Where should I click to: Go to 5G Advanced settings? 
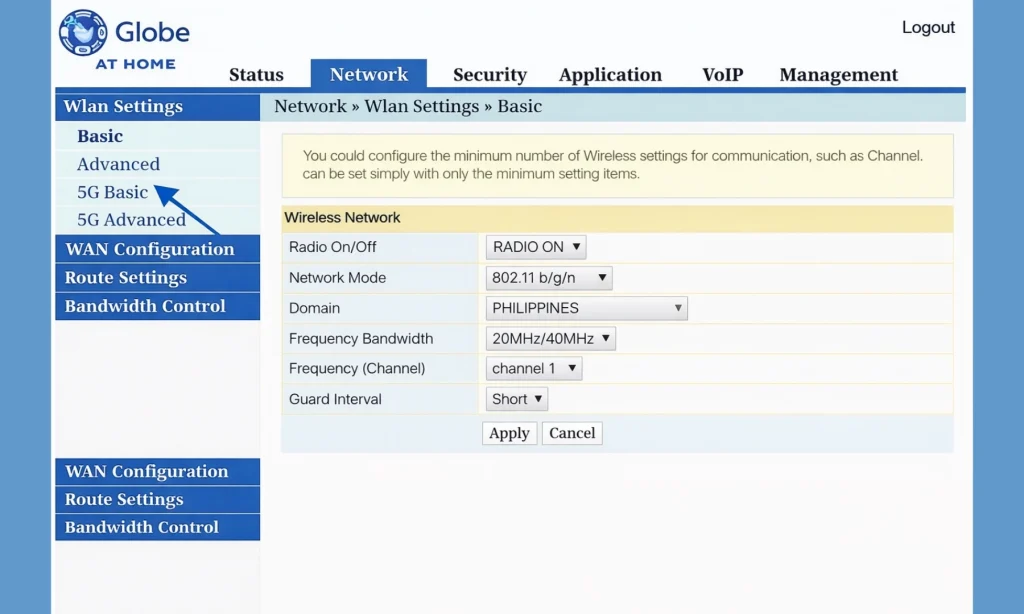pyautogui.click(x=131, y=220)
